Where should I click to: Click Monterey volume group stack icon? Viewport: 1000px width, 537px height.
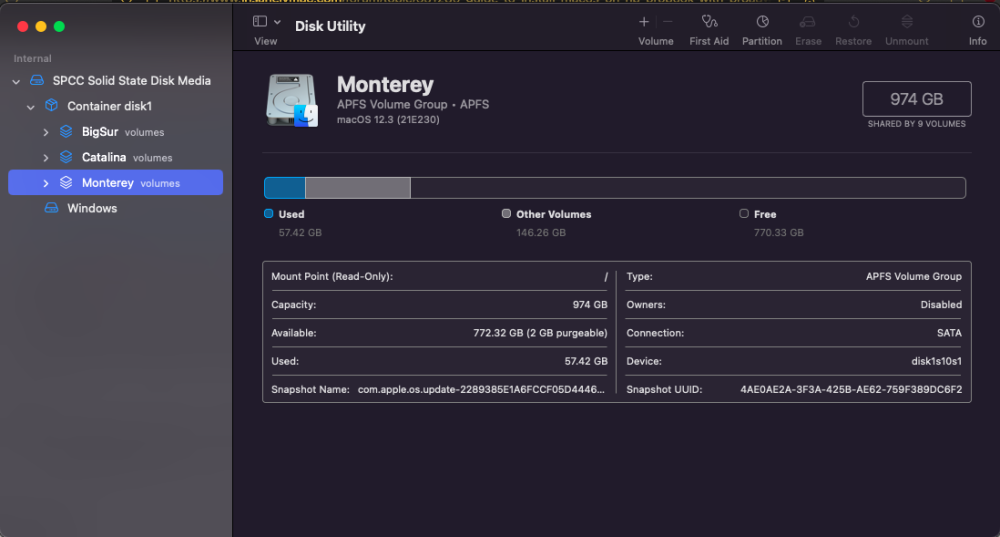click(x=66, y=182)
